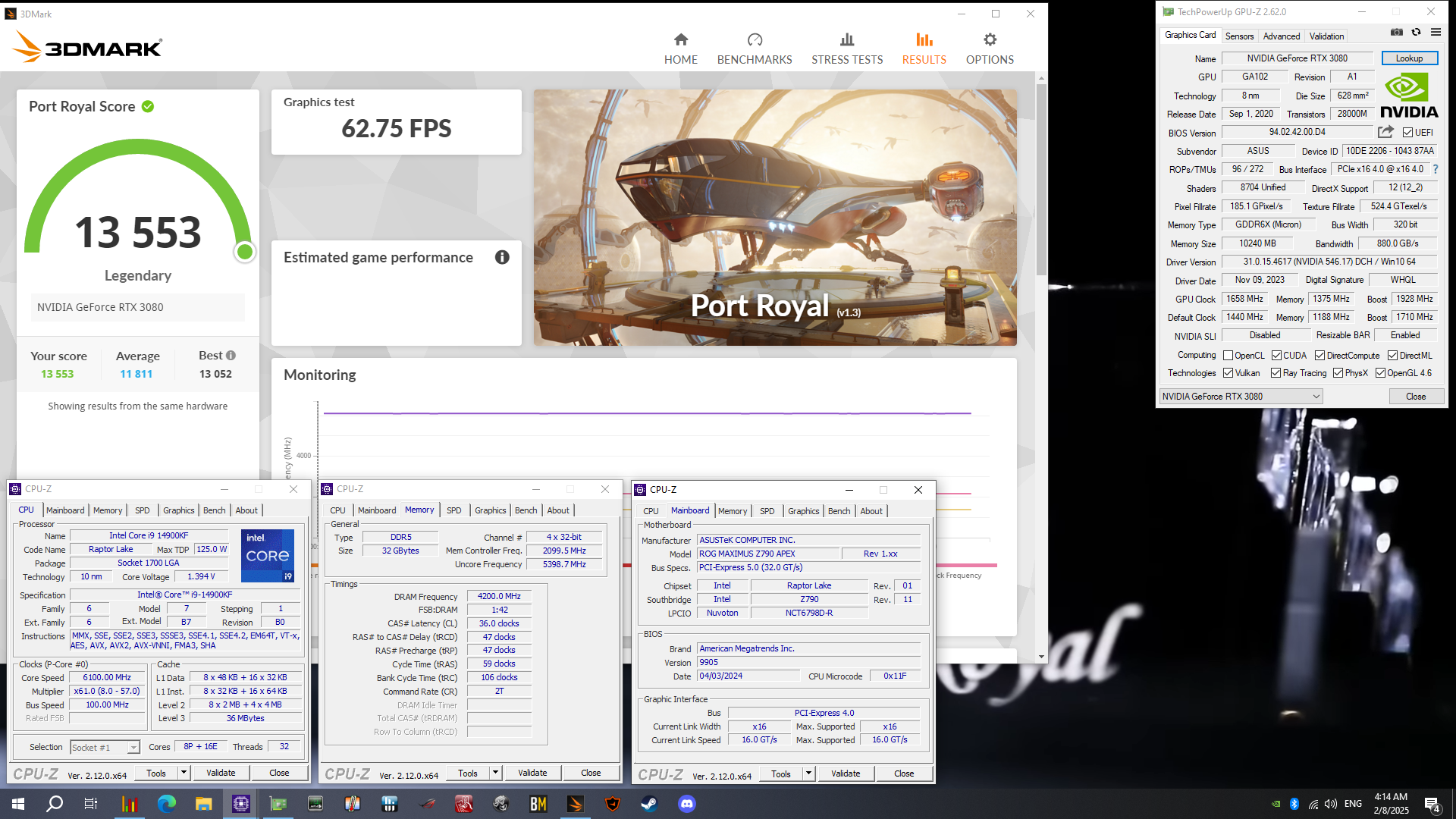The height and width of the screenshot is (819, 1456).
Task: Expand Tools dropdown arrow in right CPU-Z window
Action: [x=808, y=773]
